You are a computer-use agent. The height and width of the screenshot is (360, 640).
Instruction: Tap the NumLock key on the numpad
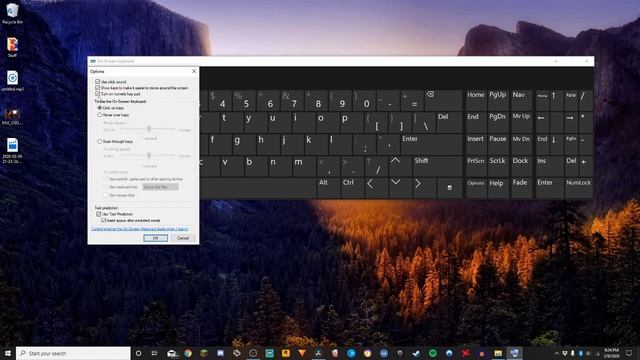click(579, 188)
